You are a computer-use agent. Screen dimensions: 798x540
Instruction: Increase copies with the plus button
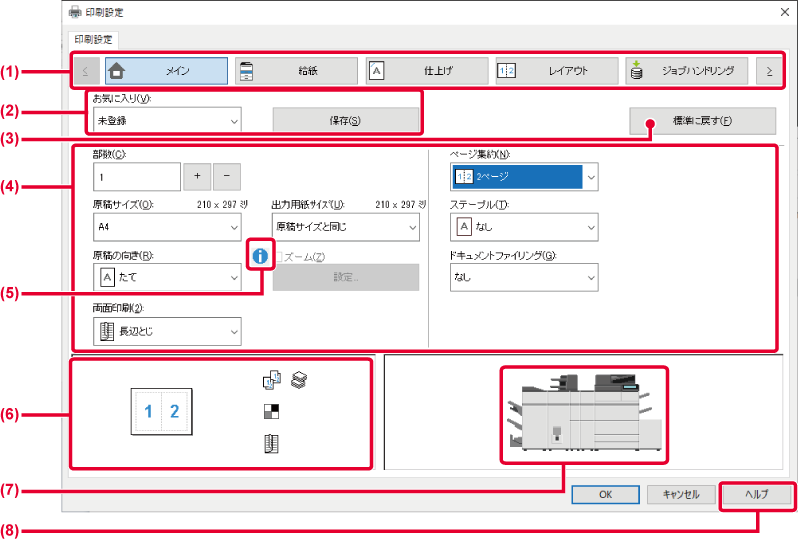[197, 176]
